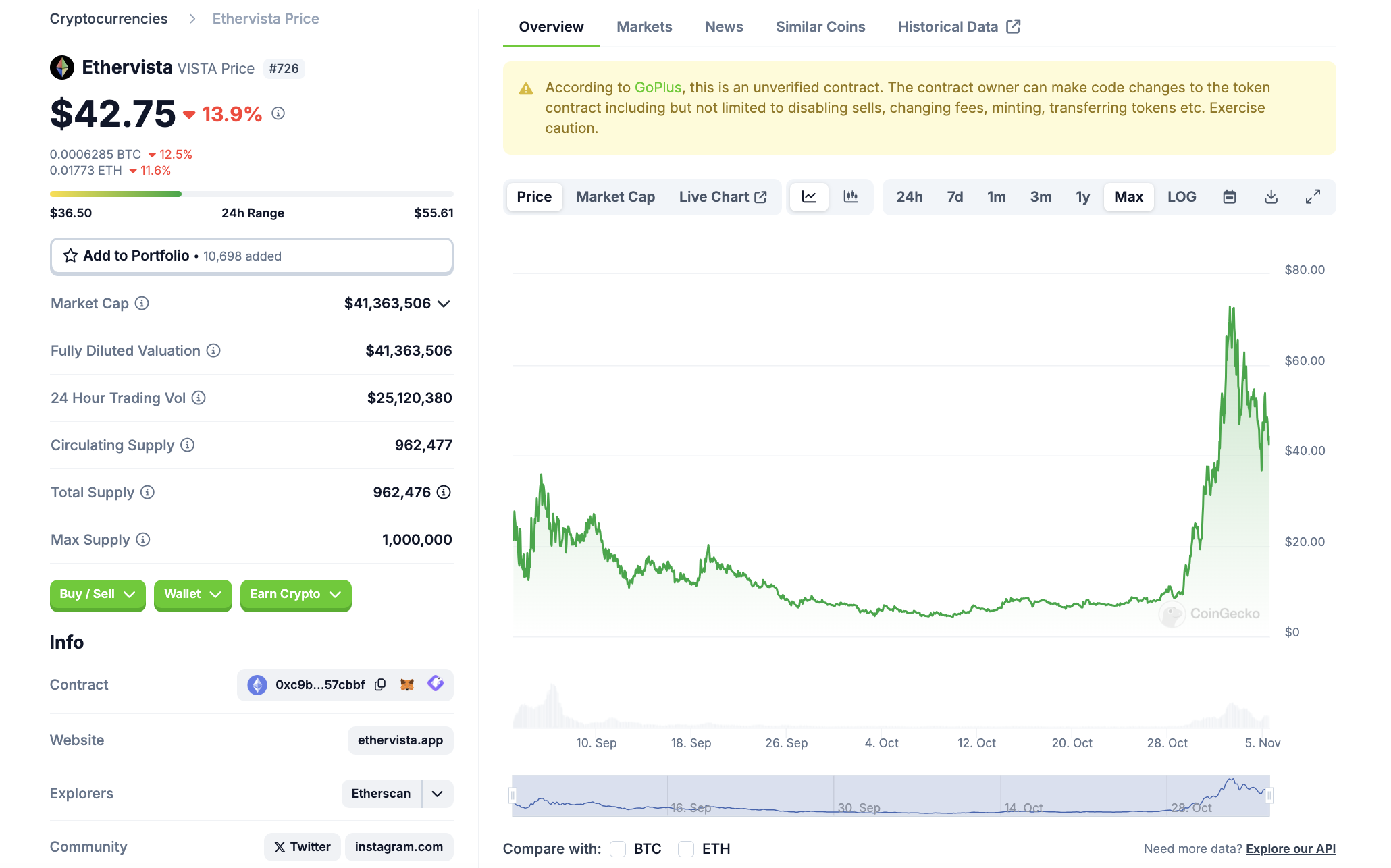Open the calendar date range picker

click(x=1229, y=196)
